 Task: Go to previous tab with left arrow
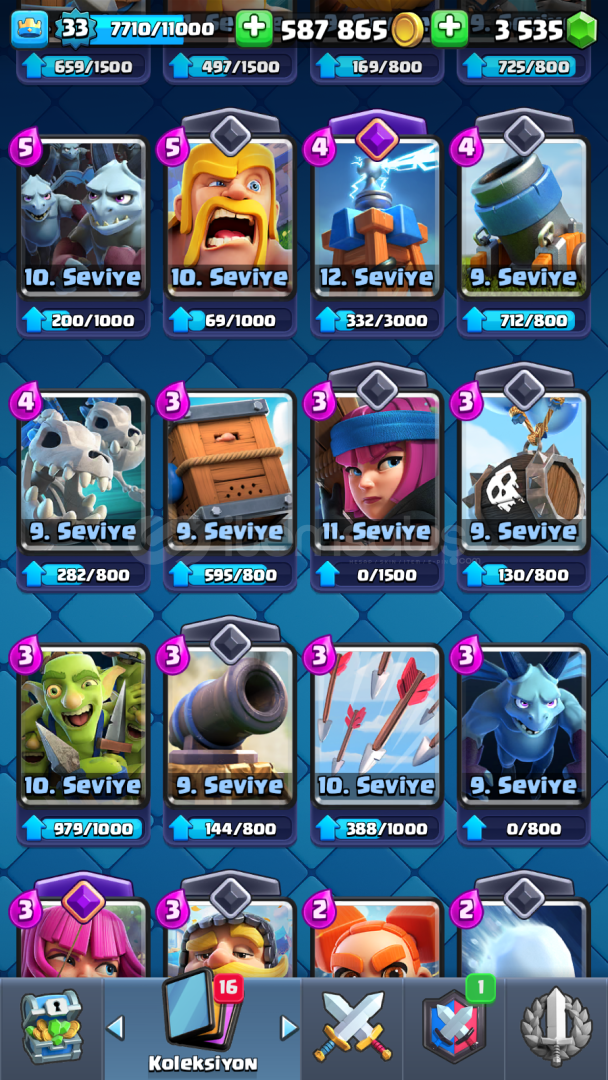point(116,1028)
